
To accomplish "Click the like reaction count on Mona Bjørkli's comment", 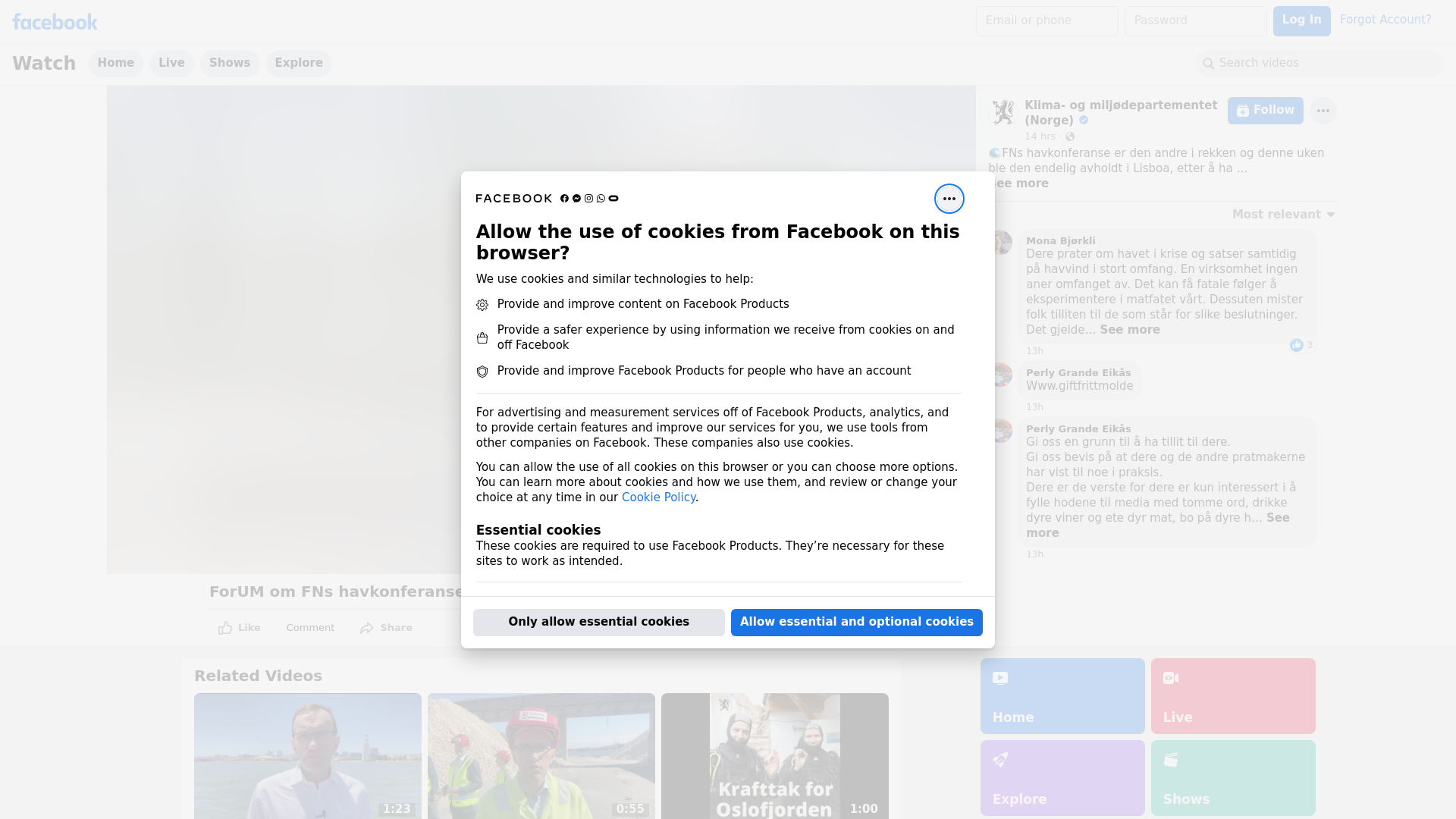I will [x=1302, y=345].
